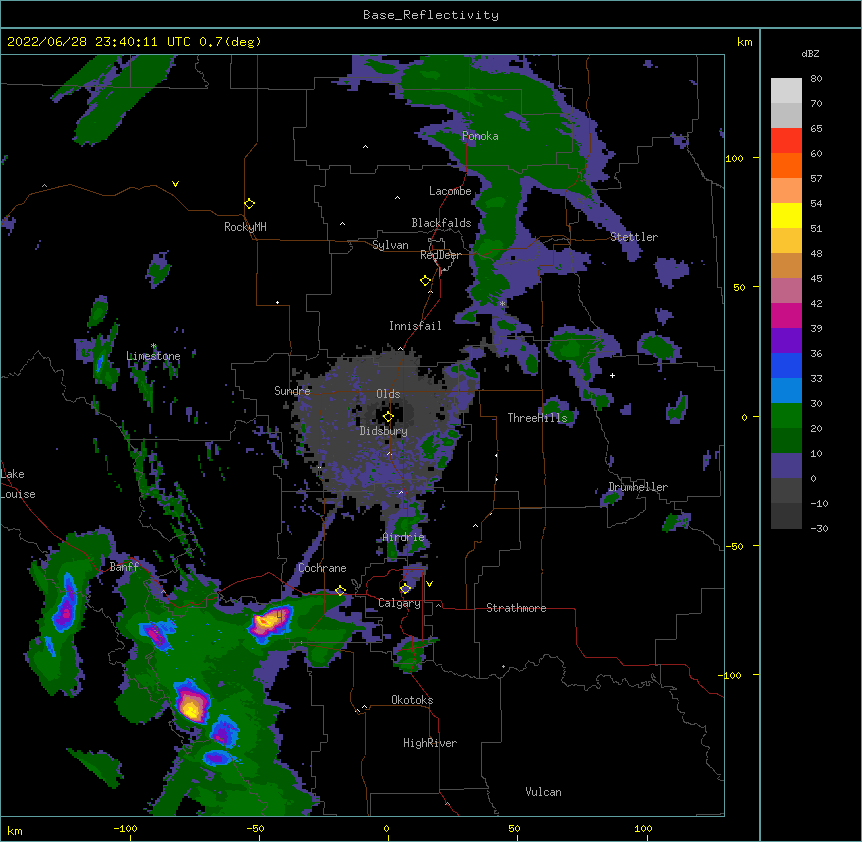
Task: Click the Blackfalds city label
Action: click(441, 223)
